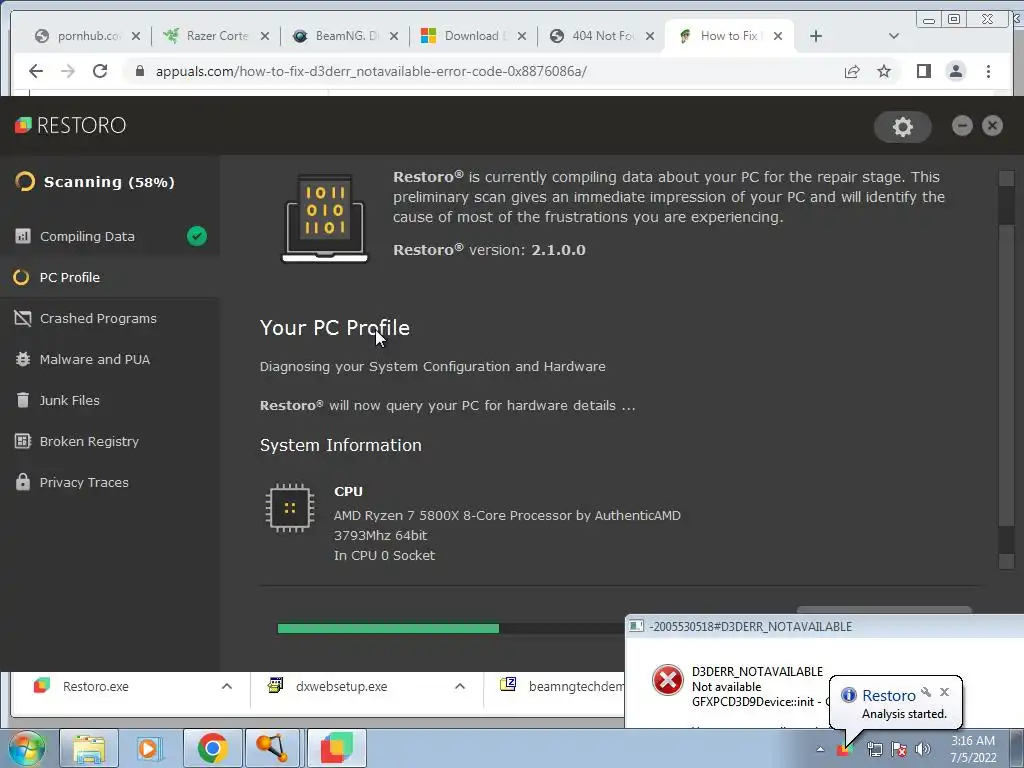
Task: Open Crashed Programs section
Action: pyautogui.click(x=110, y=319)
